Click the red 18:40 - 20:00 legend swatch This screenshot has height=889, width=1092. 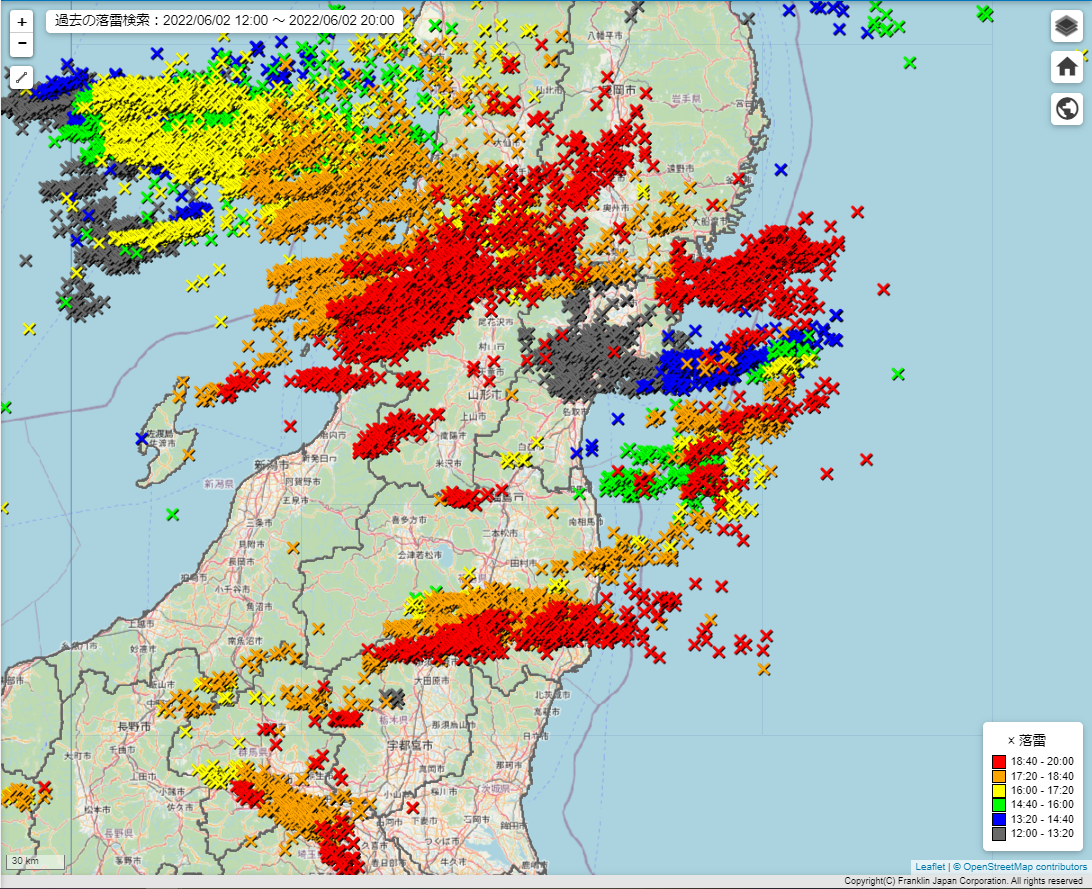coord(999,762)
